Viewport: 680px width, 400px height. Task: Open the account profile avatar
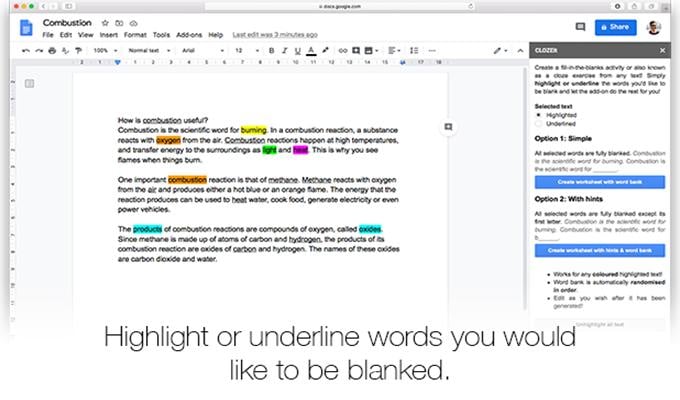coord(654,27)
